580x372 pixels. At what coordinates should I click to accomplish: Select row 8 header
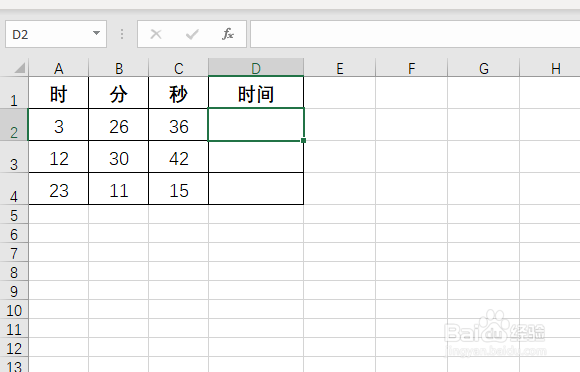coord(14,272)
